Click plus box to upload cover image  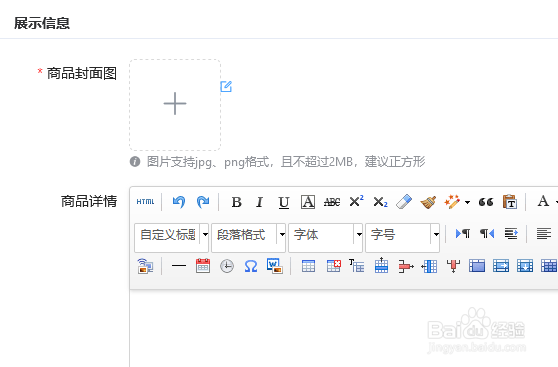(175, 105)
